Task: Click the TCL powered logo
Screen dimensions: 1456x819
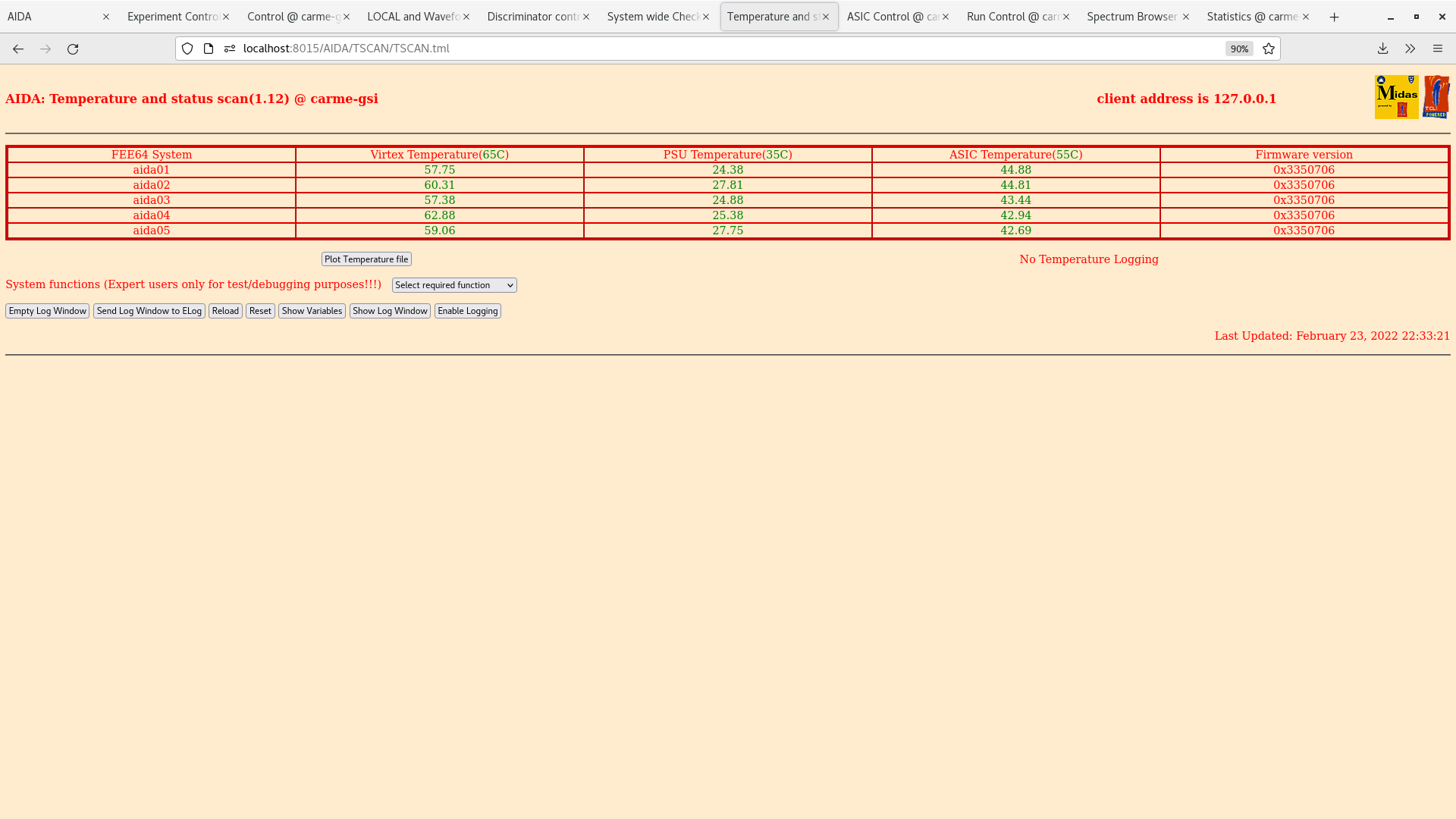Action: click(1436, 97)
